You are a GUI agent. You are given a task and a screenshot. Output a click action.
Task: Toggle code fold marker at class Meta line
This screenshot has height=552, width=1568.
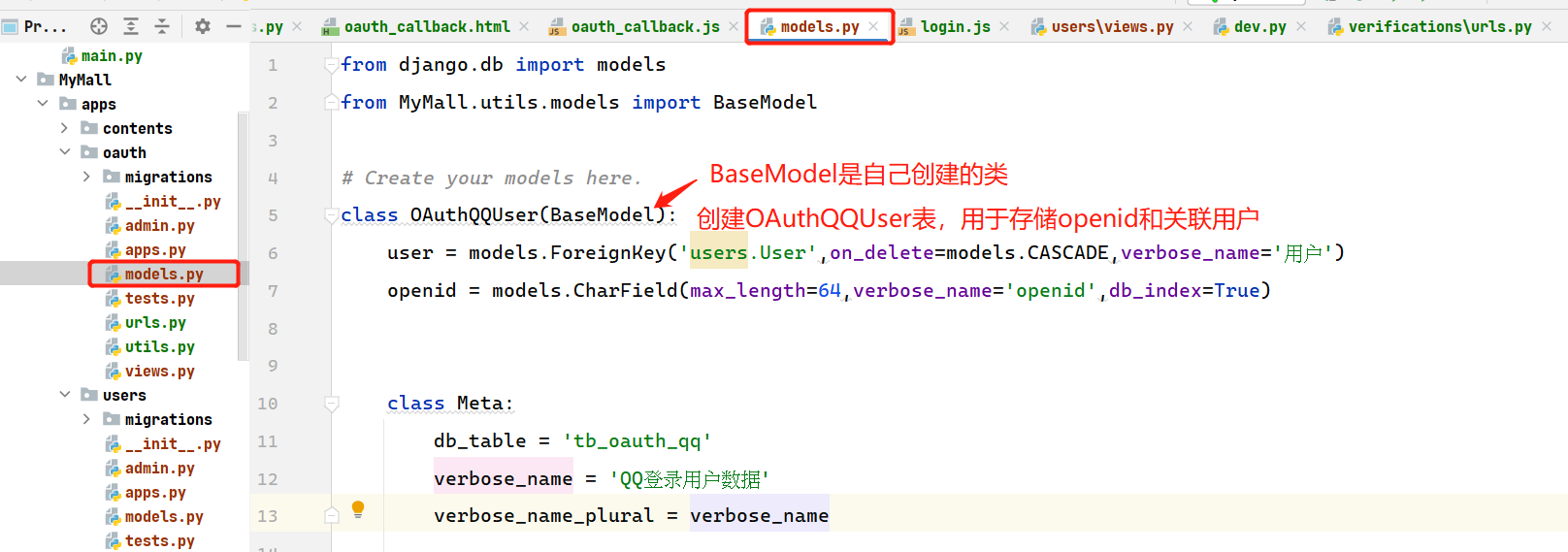[332, 404]
